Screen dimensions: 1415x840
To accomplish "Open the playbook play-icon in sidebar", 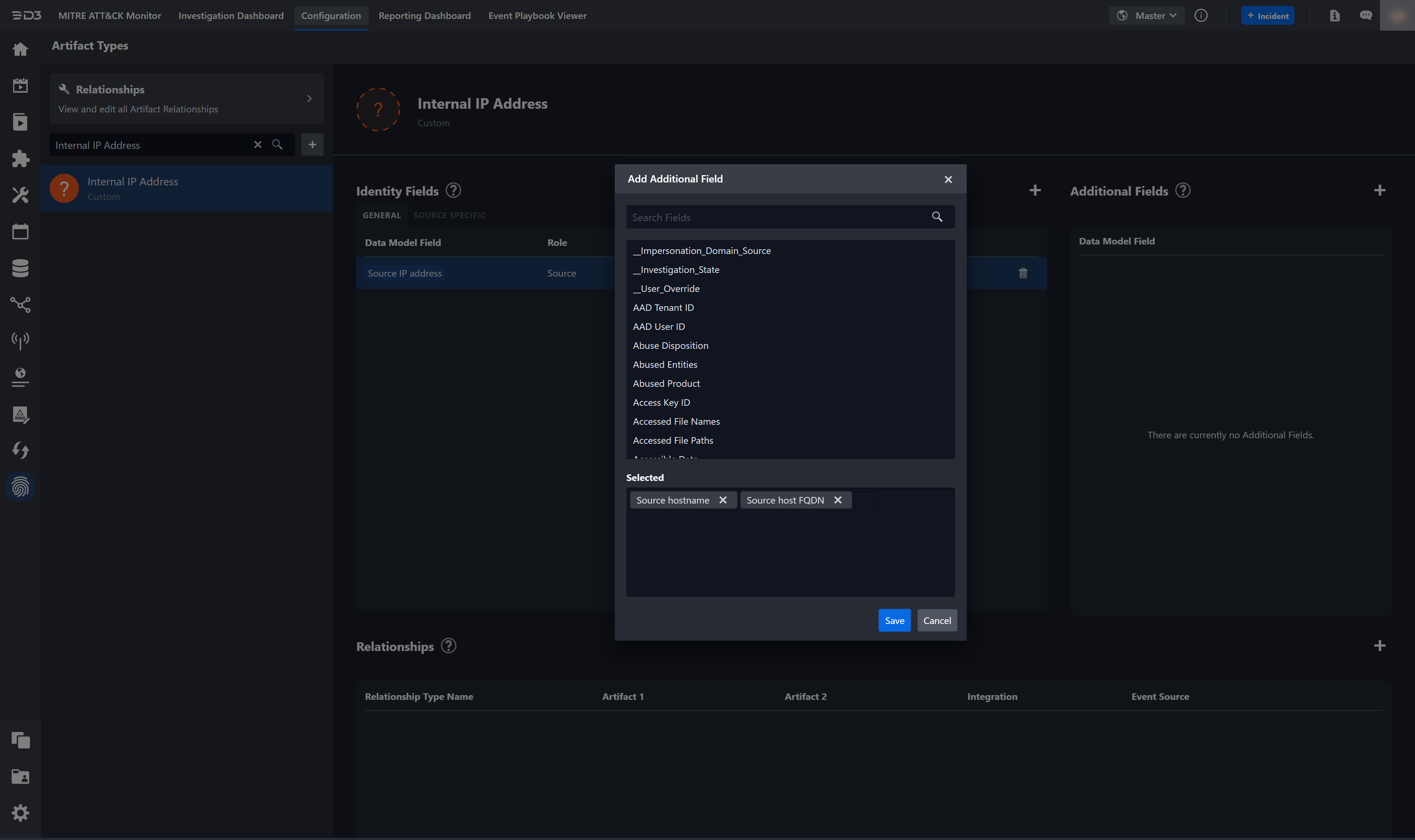I will pyautogui.click(x=20, y=122).
